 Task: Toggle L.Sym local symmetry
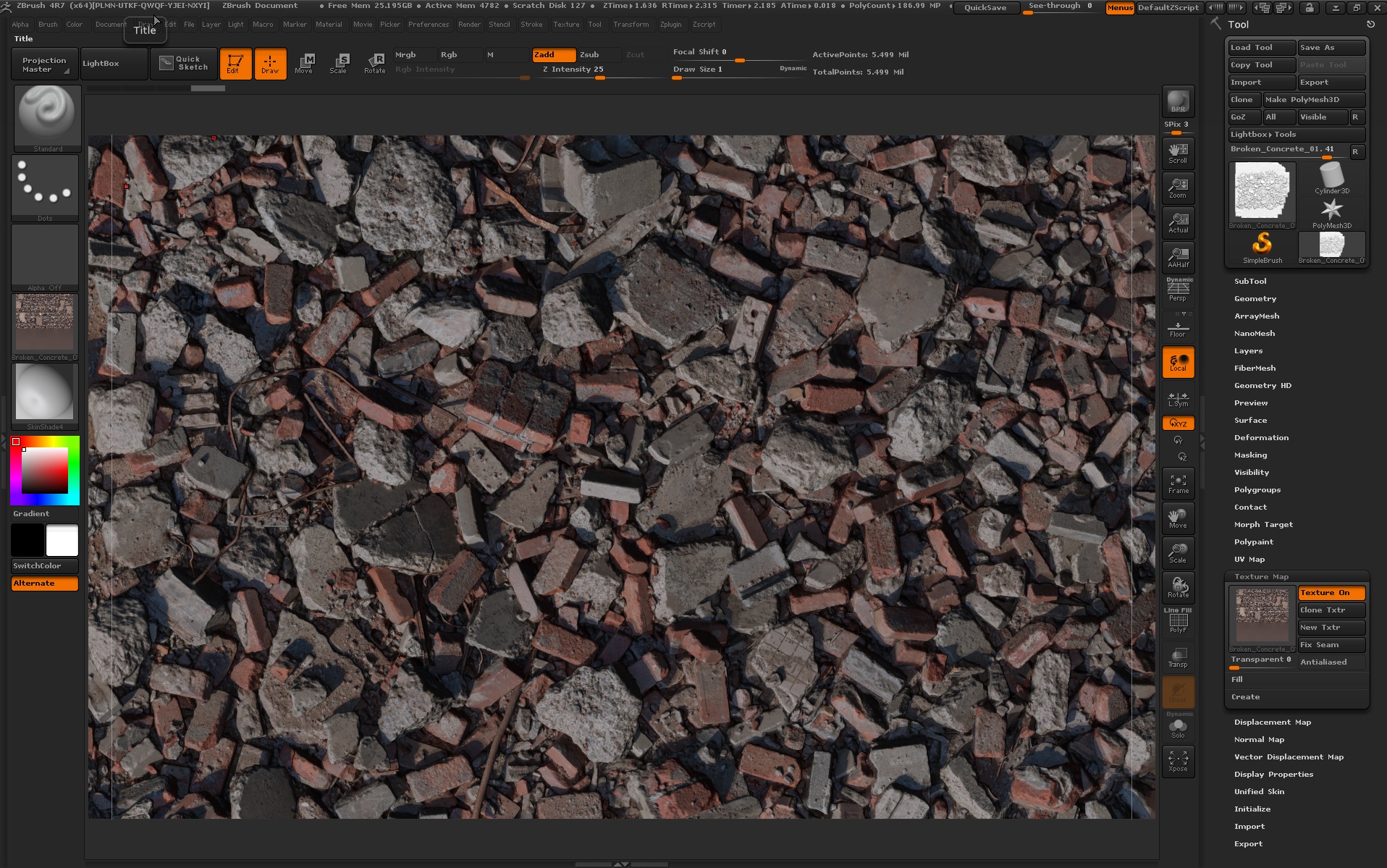(1178, 398)
